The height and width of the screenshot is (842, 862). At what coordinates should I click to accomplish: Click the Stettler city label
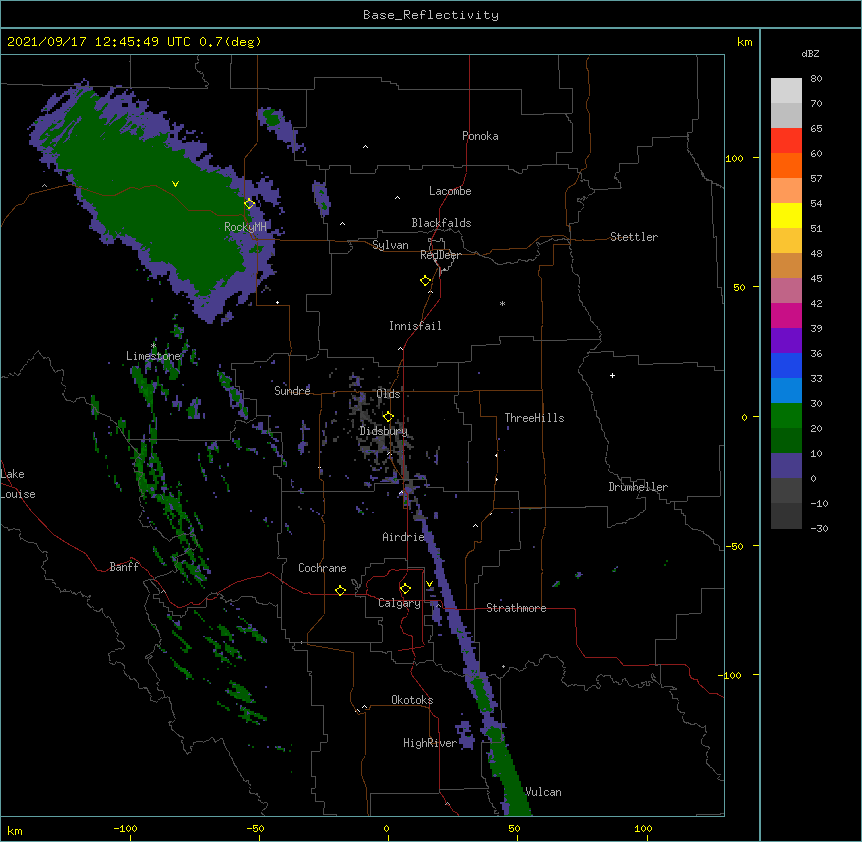coord(634,237)
